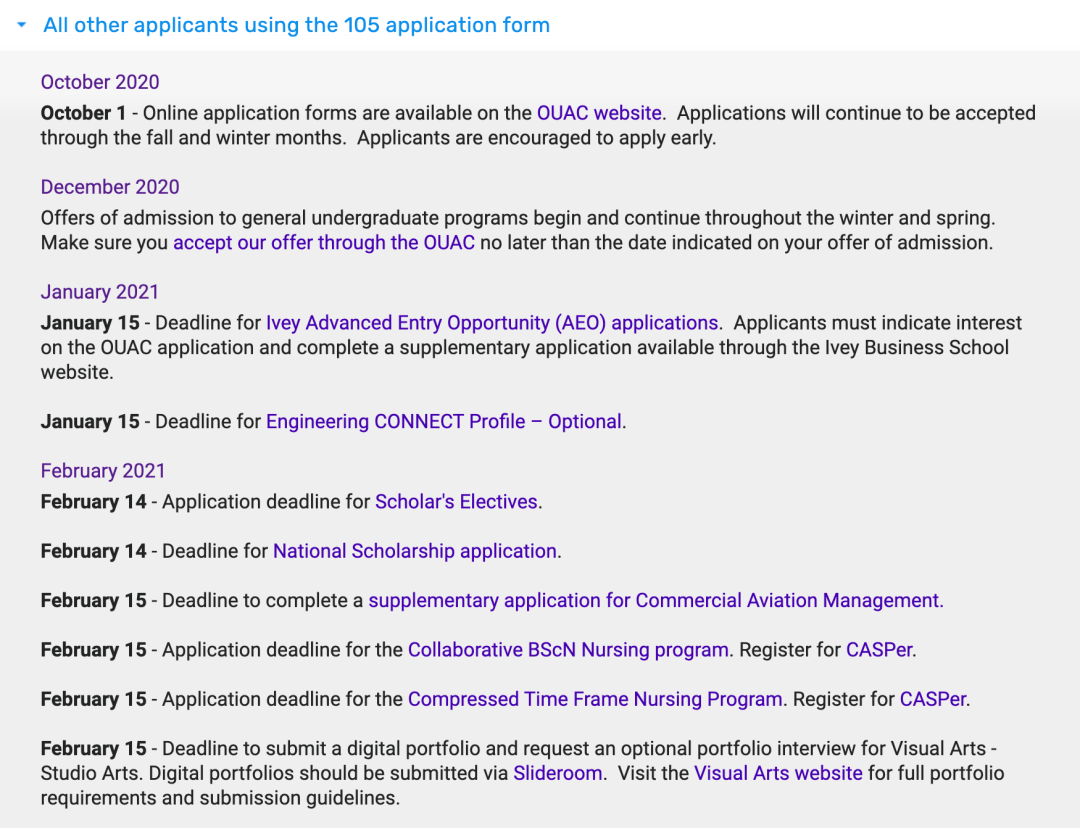This screenshot has width=1080, height=828.
Task: Click CASPer link beside Collaborative BScN Nursing
Action: pyautogui.click(x=879, y=650)
